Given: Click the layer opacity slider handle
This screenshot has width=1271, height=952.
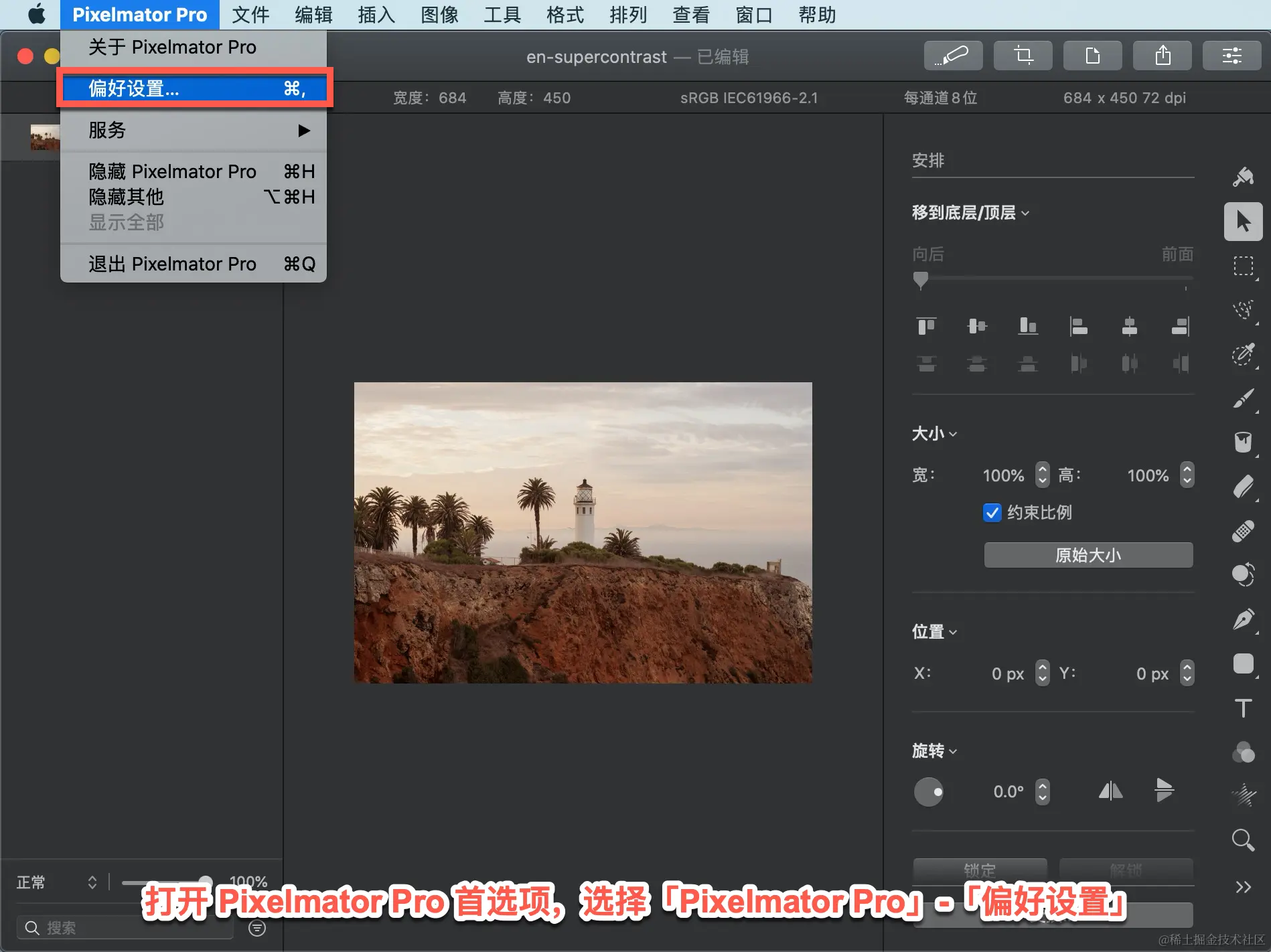Looking at the screenshot, I should point(206,882).
